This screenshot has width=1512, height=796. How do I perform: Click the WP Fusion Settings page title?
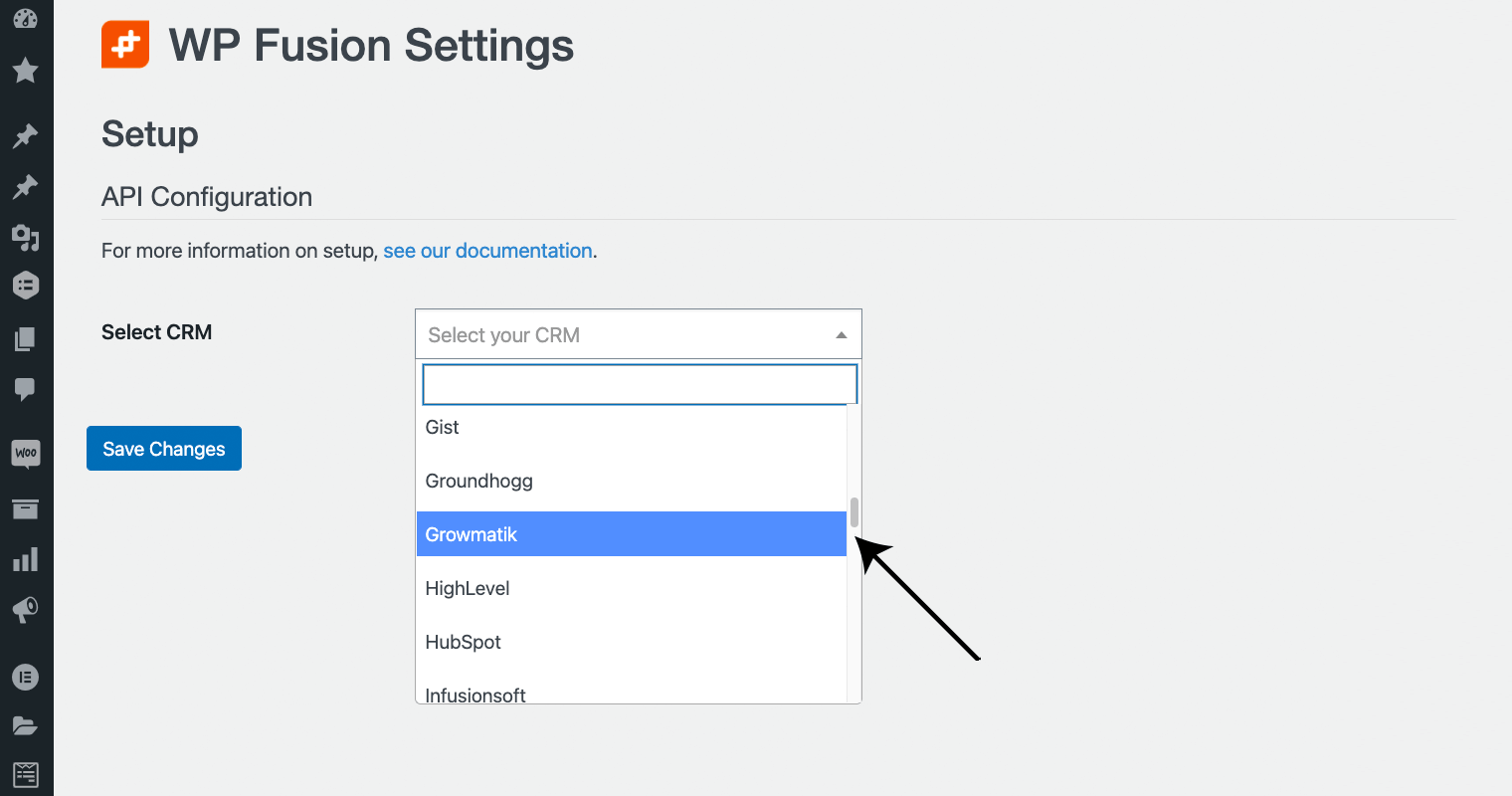[371, 46]
